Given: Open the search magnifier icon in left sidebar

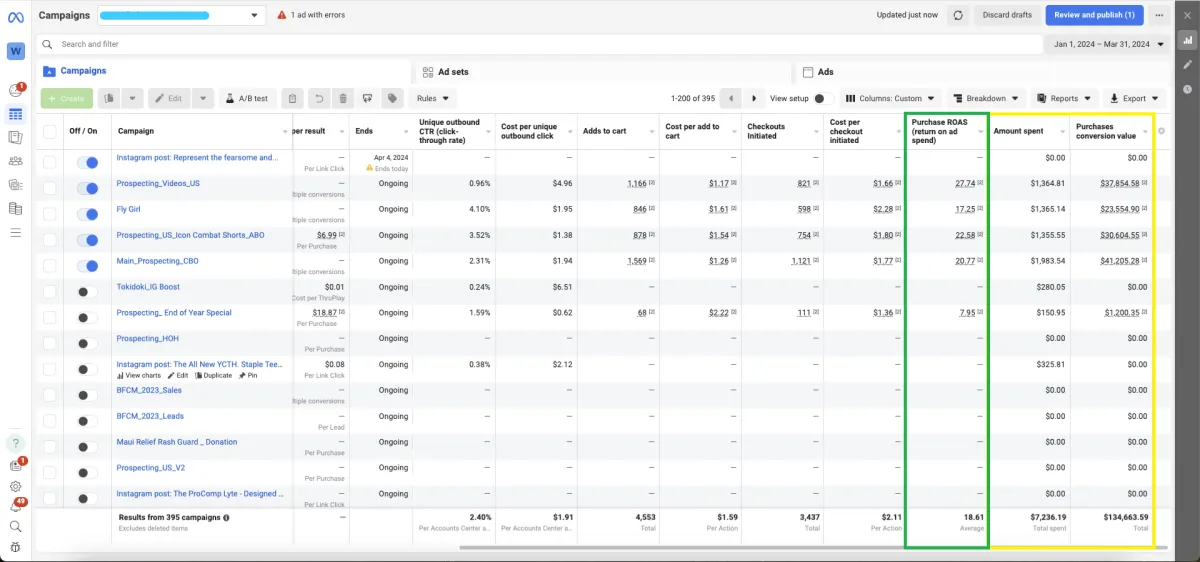Looking at the screenshot, I should [15, 526].
